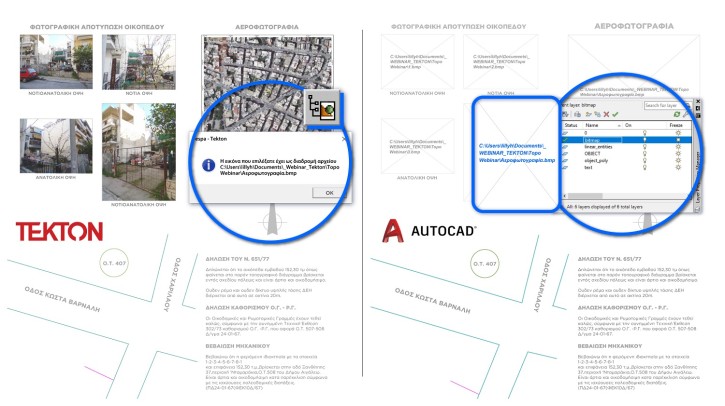Screen dimensions: 725x406
Task: Click the status icon of layer 0
Action: coord(565,133)
